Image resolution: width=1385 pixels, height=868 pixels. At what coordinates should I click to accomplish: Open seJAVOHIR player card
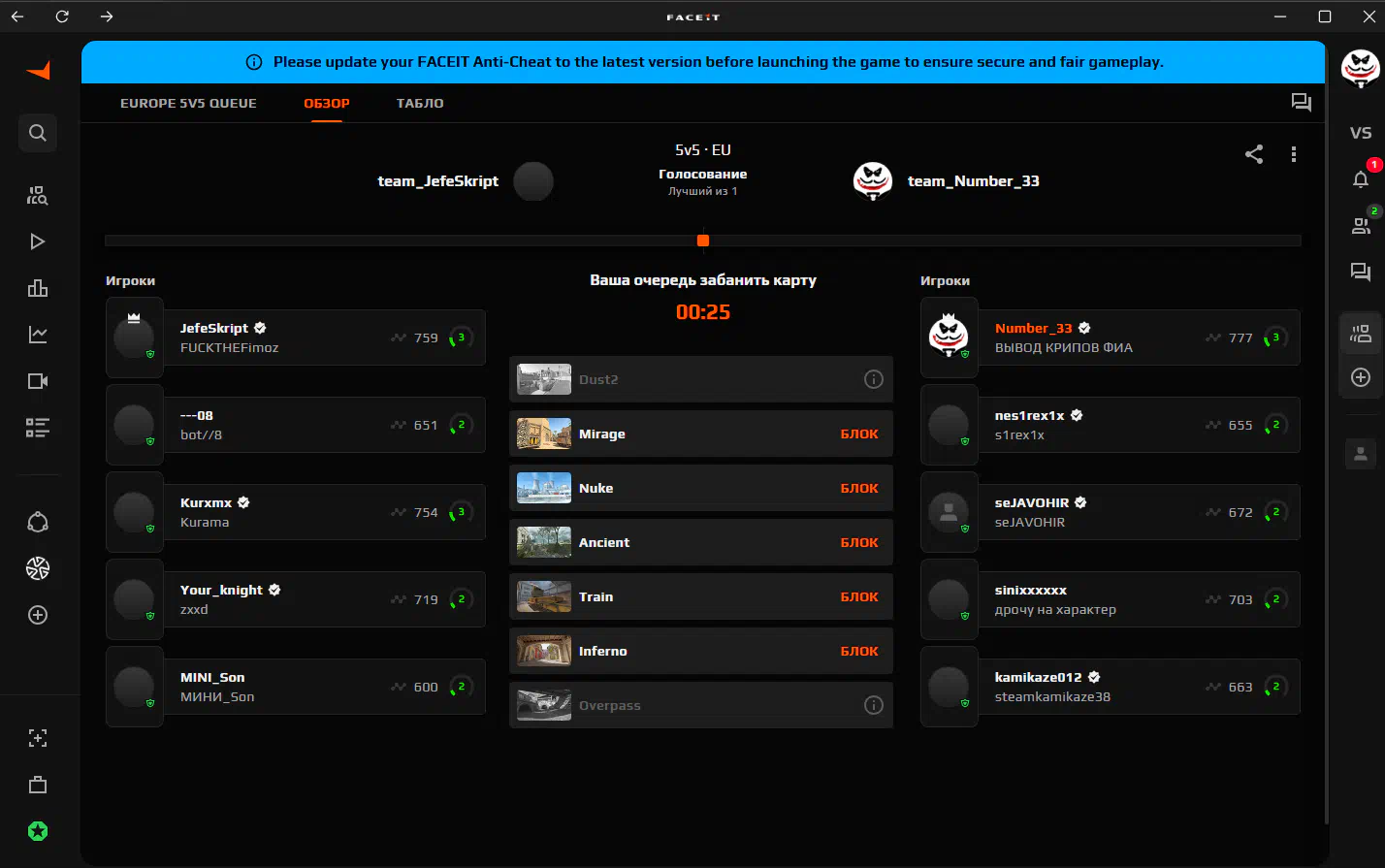[1111, 512]
